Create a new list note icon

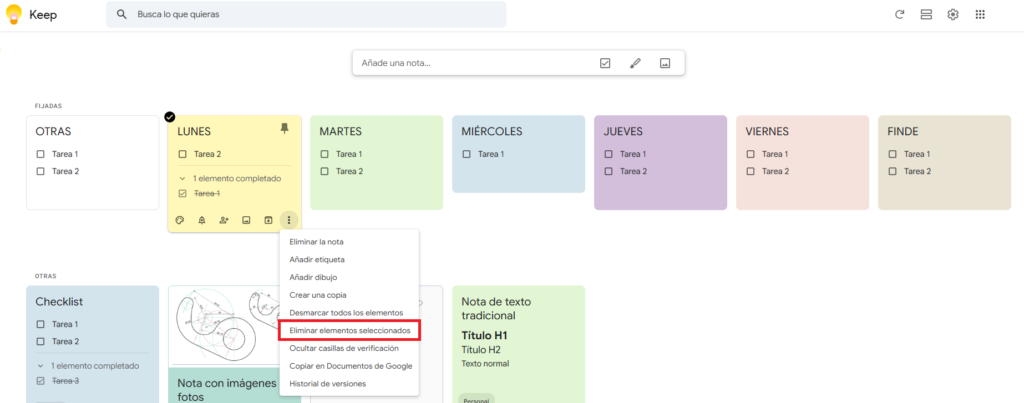pyautogui.click(x=605, y=63)
